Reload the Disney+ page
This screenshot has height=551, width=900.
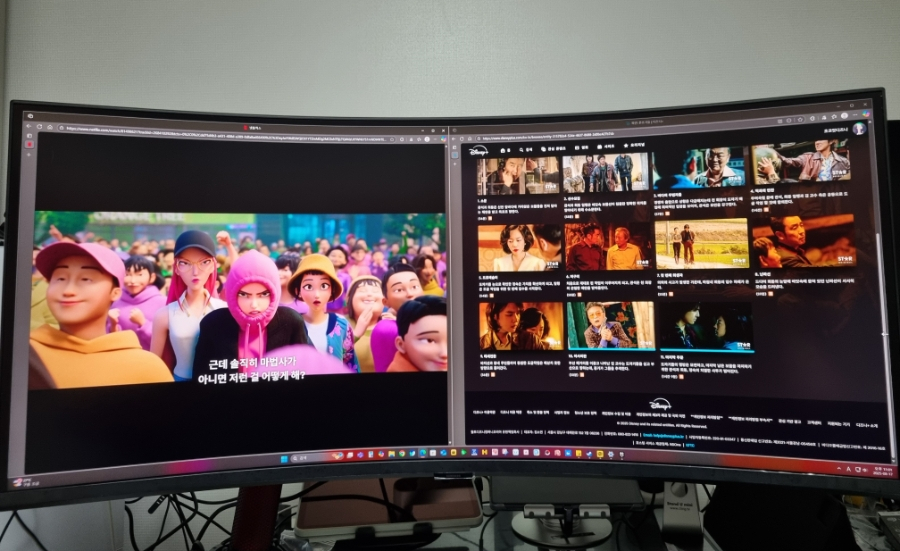461,138
